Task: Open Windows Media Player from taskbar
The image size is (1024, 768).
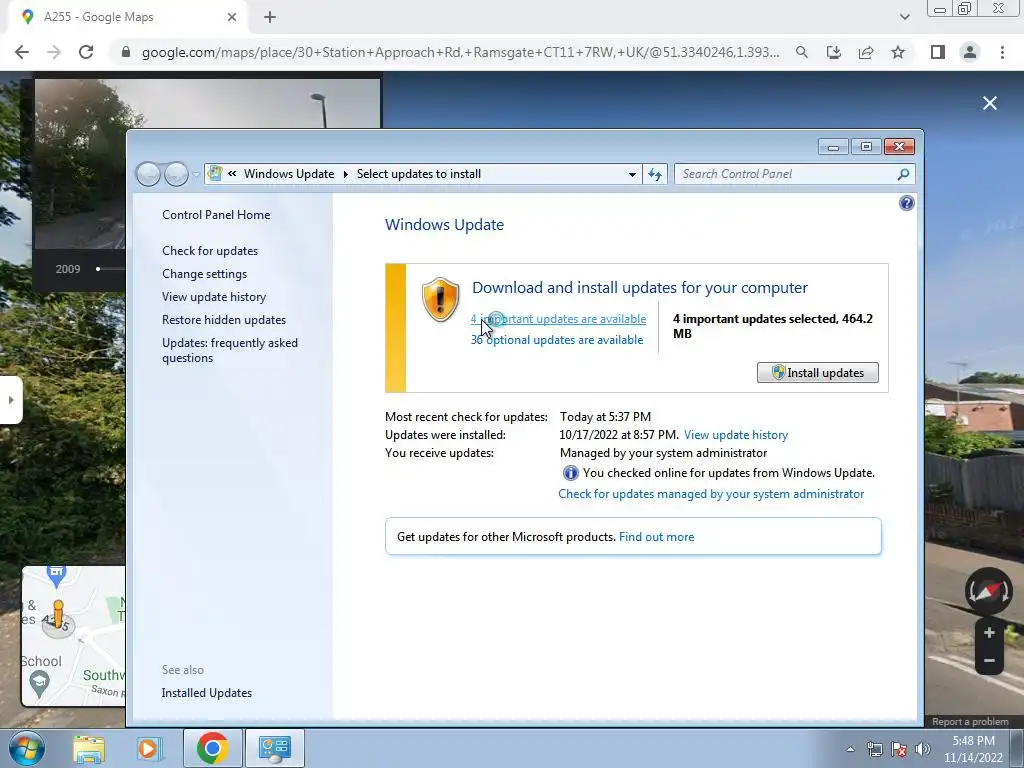Action: pyautogui.click(x=149, y=748)
